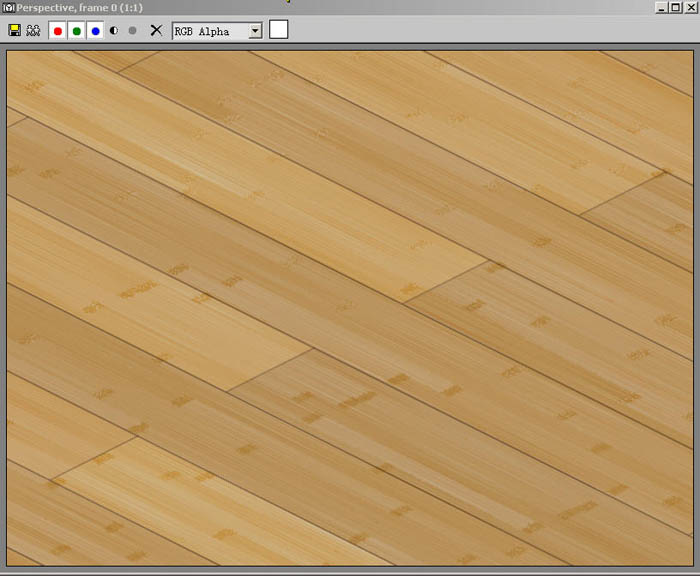
Task: Toggle the red channel display
Action: coord(58,31)
